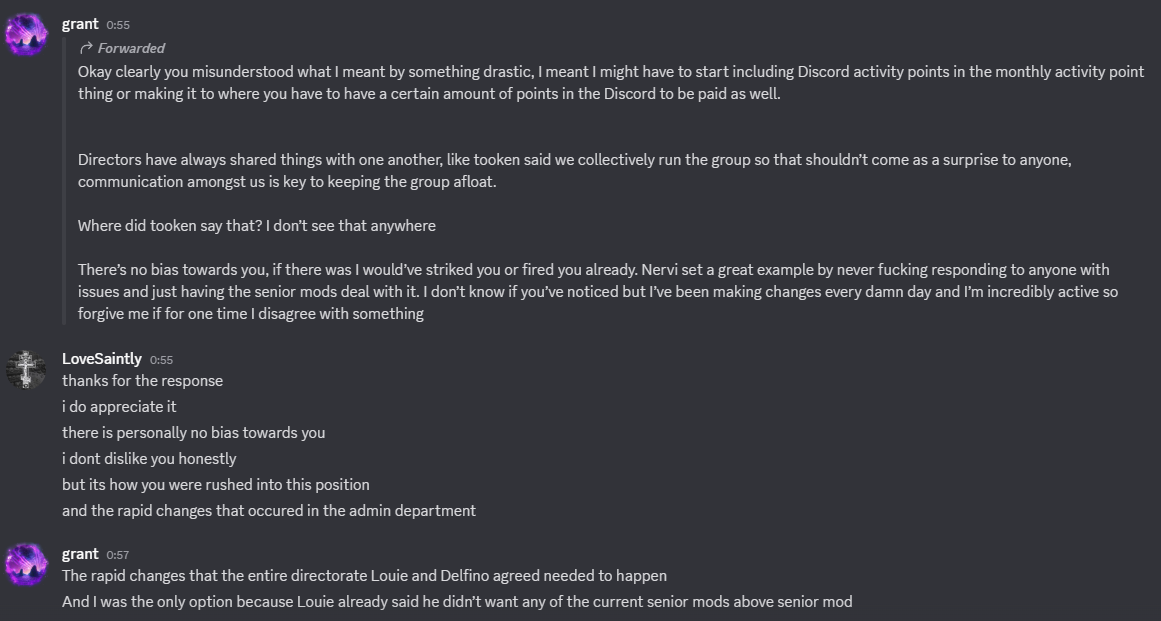Click grant's username on the first message
The image size is (1161, 621).
point(80,24)
